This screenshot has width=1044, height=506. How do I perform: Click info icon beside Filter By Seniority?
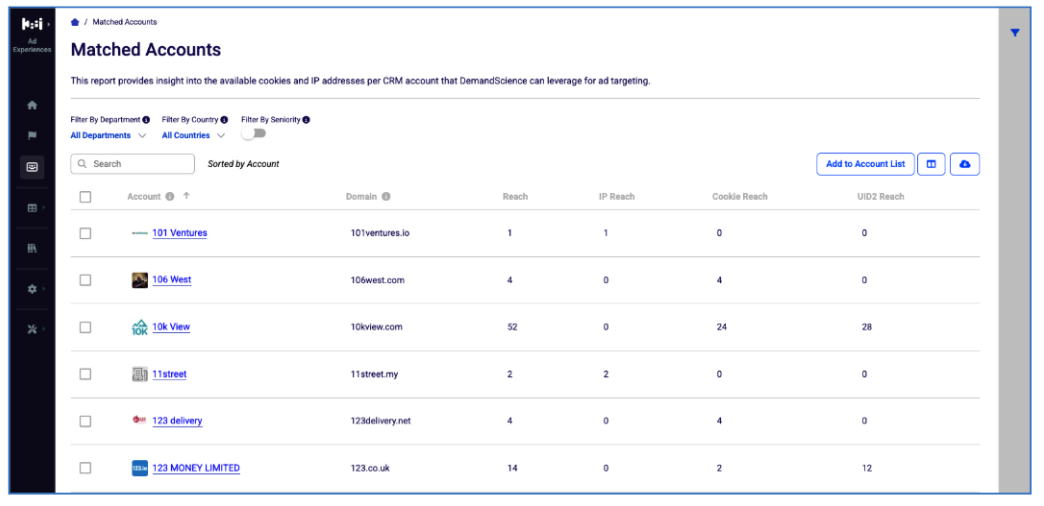pyautogui.click(x=306, y=120)
